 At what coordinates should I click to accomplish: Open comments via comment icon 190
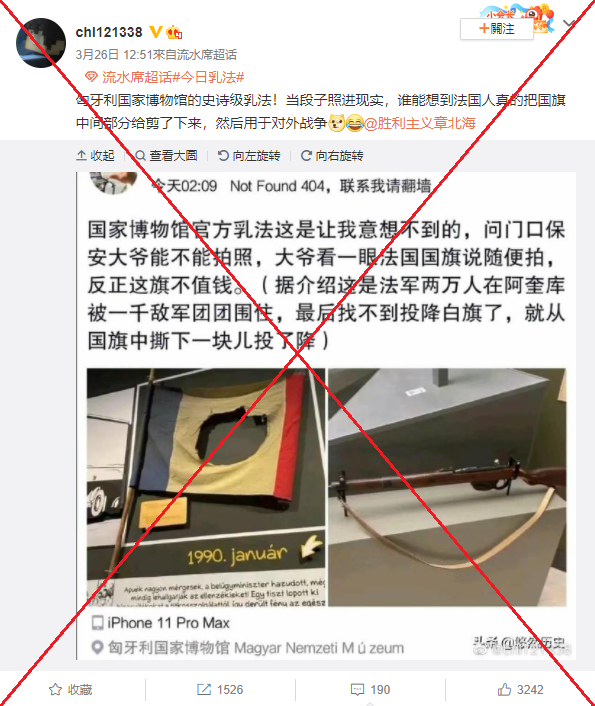pos(370,690)
